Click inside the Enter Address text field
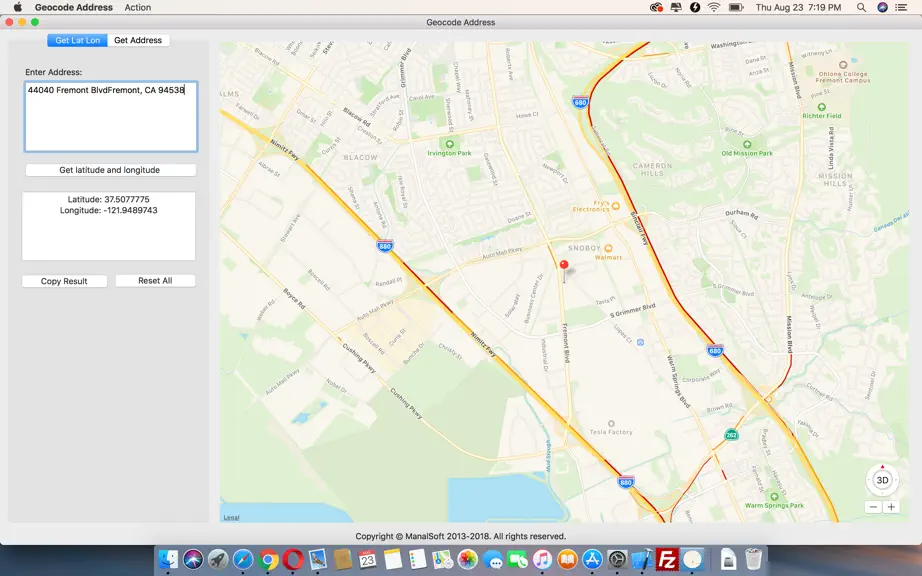 pos(111,116)
